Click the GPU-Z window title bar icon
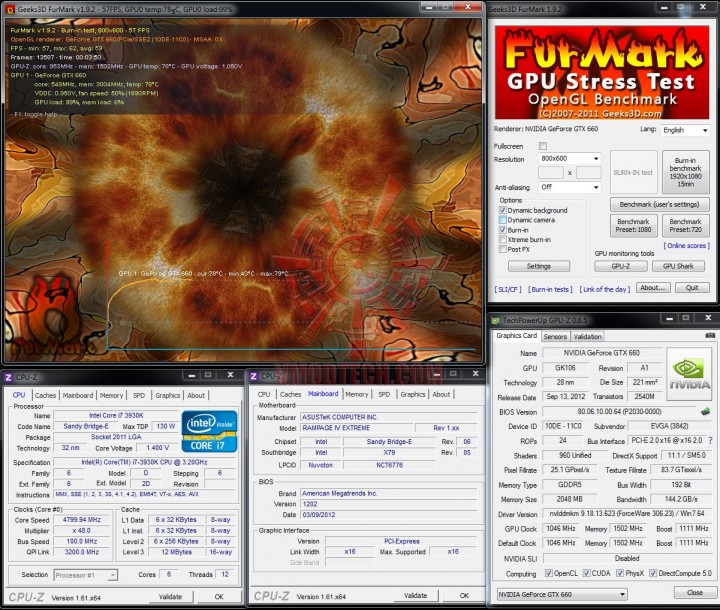Screen dimensions: 720x610 pos(496,320)
